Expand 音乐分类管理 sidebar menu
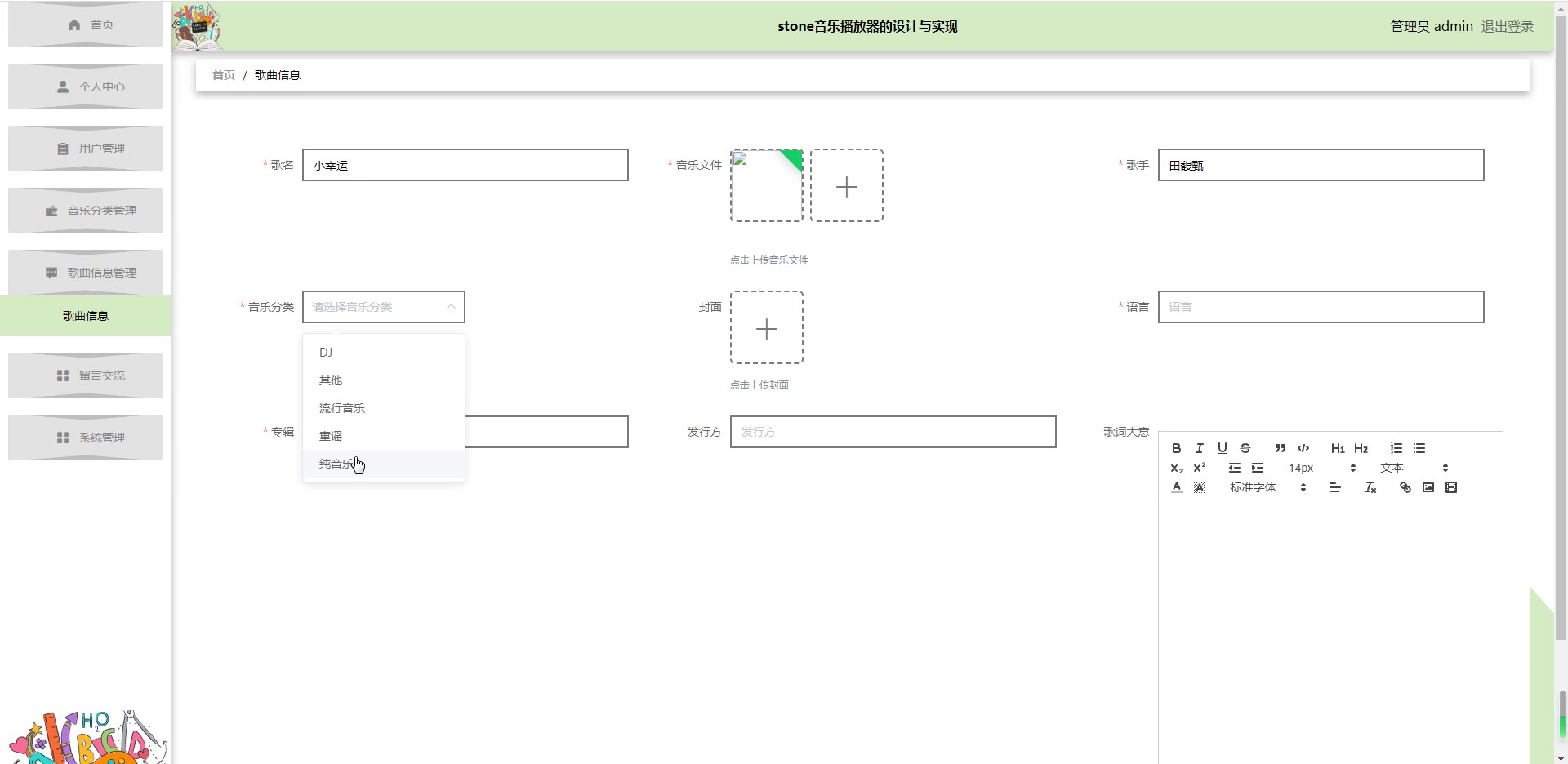The image size is (1568, 764). pos(86,211)
